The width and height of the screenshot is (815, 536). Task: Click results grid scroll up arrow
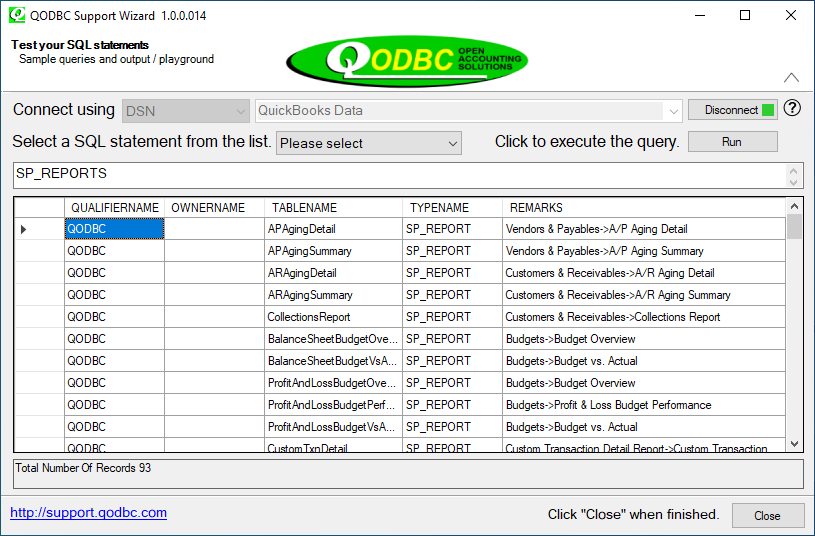(x=794, y=206)
